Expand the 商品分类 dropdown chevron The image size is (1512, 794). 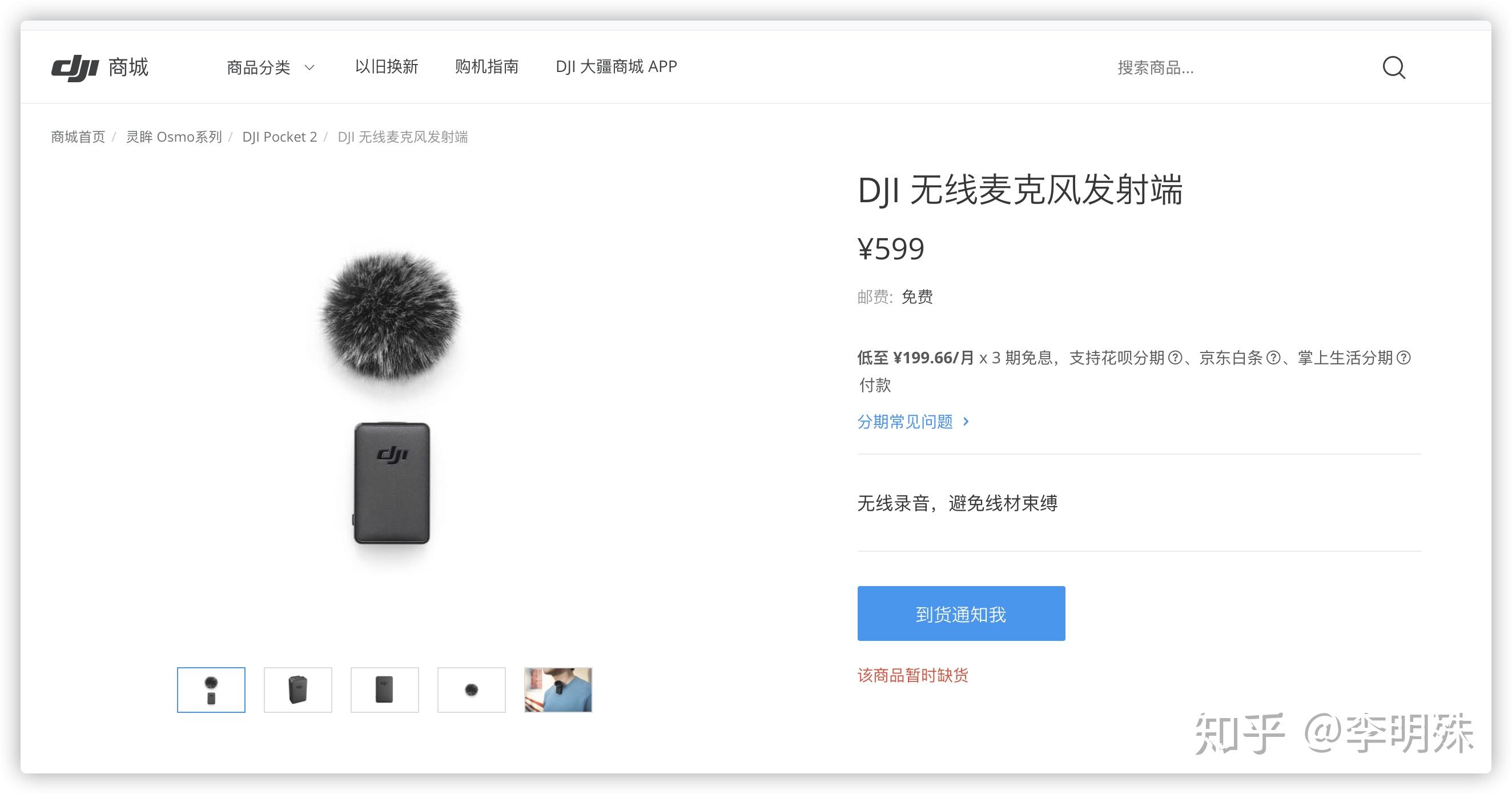tap(309, 67)
